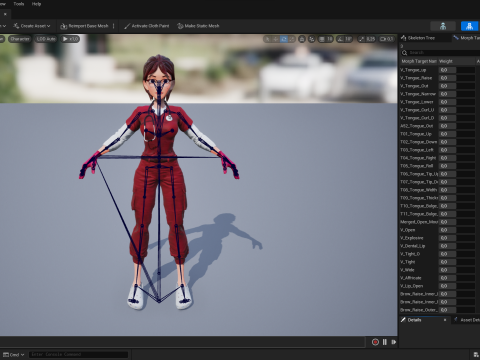Select the V_Affricate morph target

(411, 278)
